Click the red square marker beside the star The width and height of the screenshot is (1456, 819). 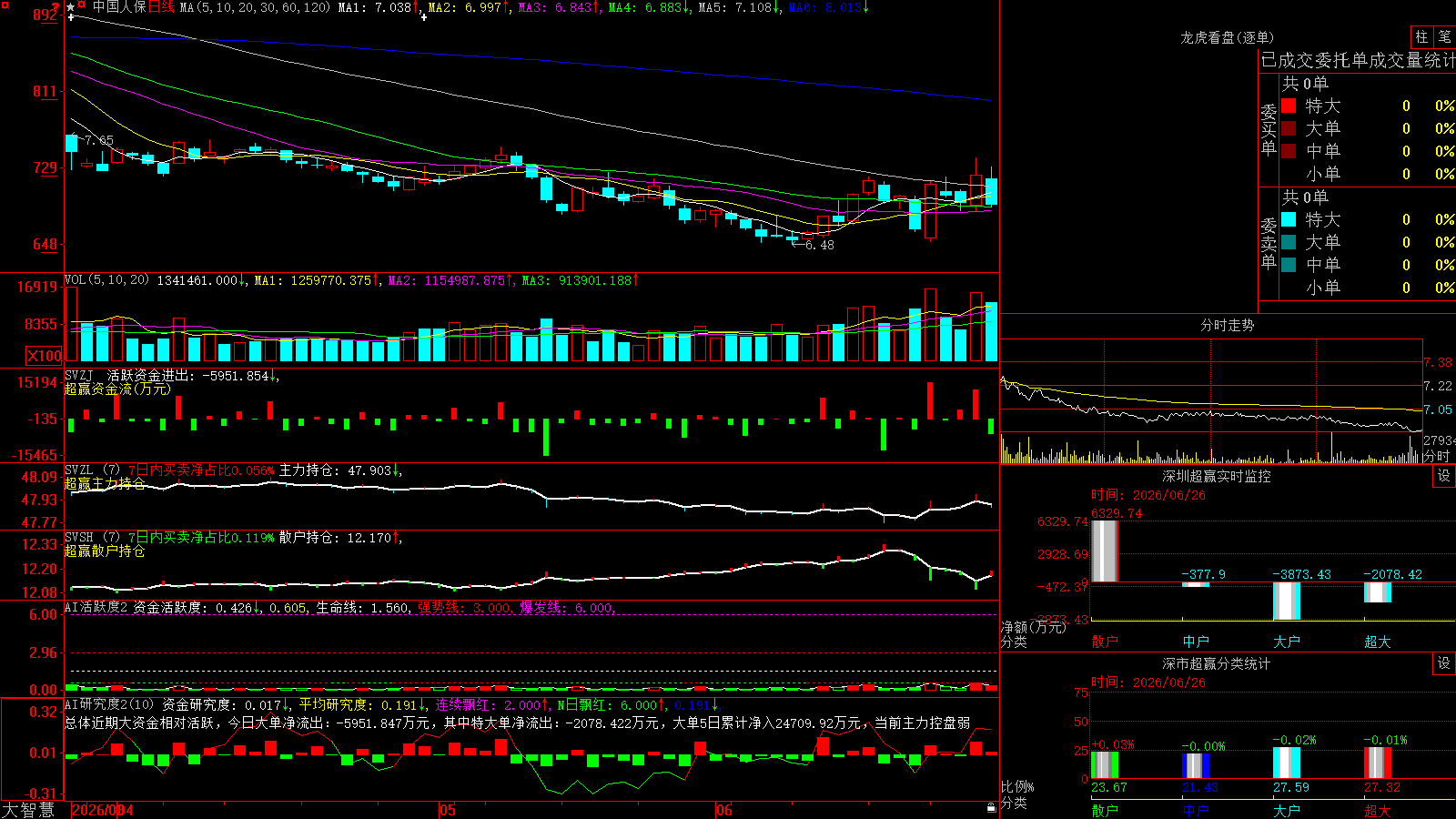coord(82,6)
